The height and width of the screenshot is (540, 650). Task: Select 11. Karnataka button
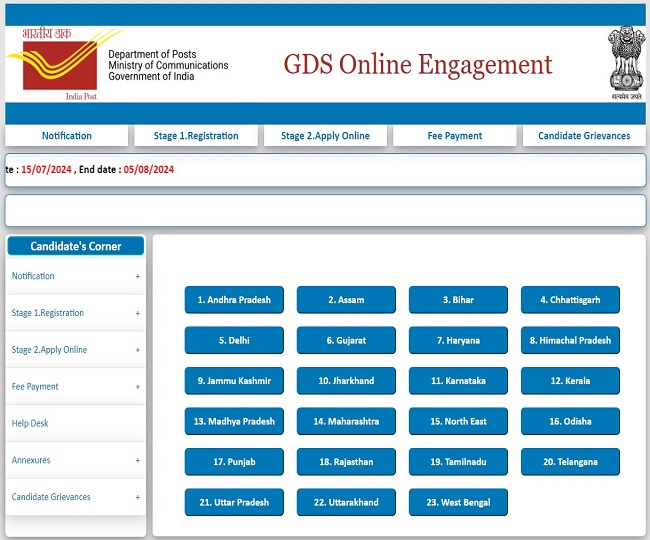tap(458, 380)
